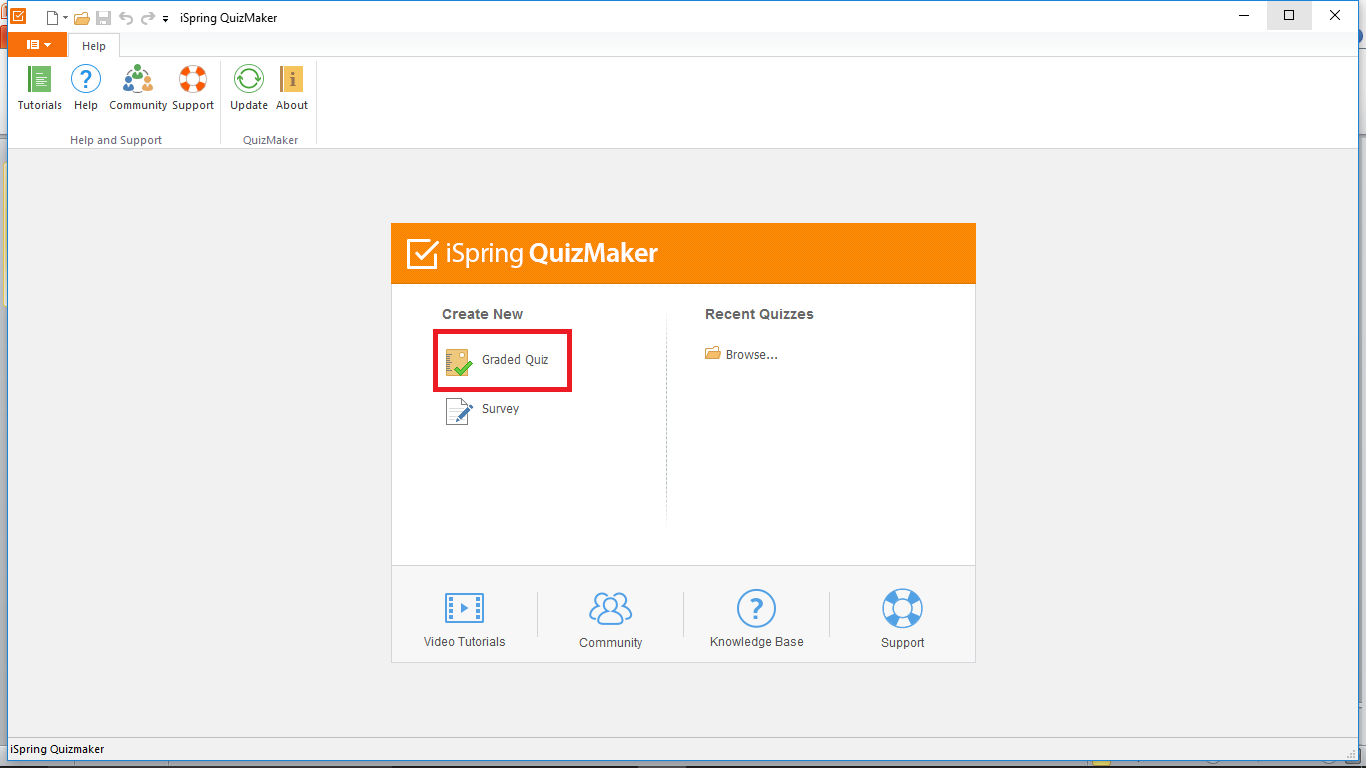The width and height of the screenshot is (1366, 768).
Task: Open Community link in start panel footer
Action: [x=610, y=620]
